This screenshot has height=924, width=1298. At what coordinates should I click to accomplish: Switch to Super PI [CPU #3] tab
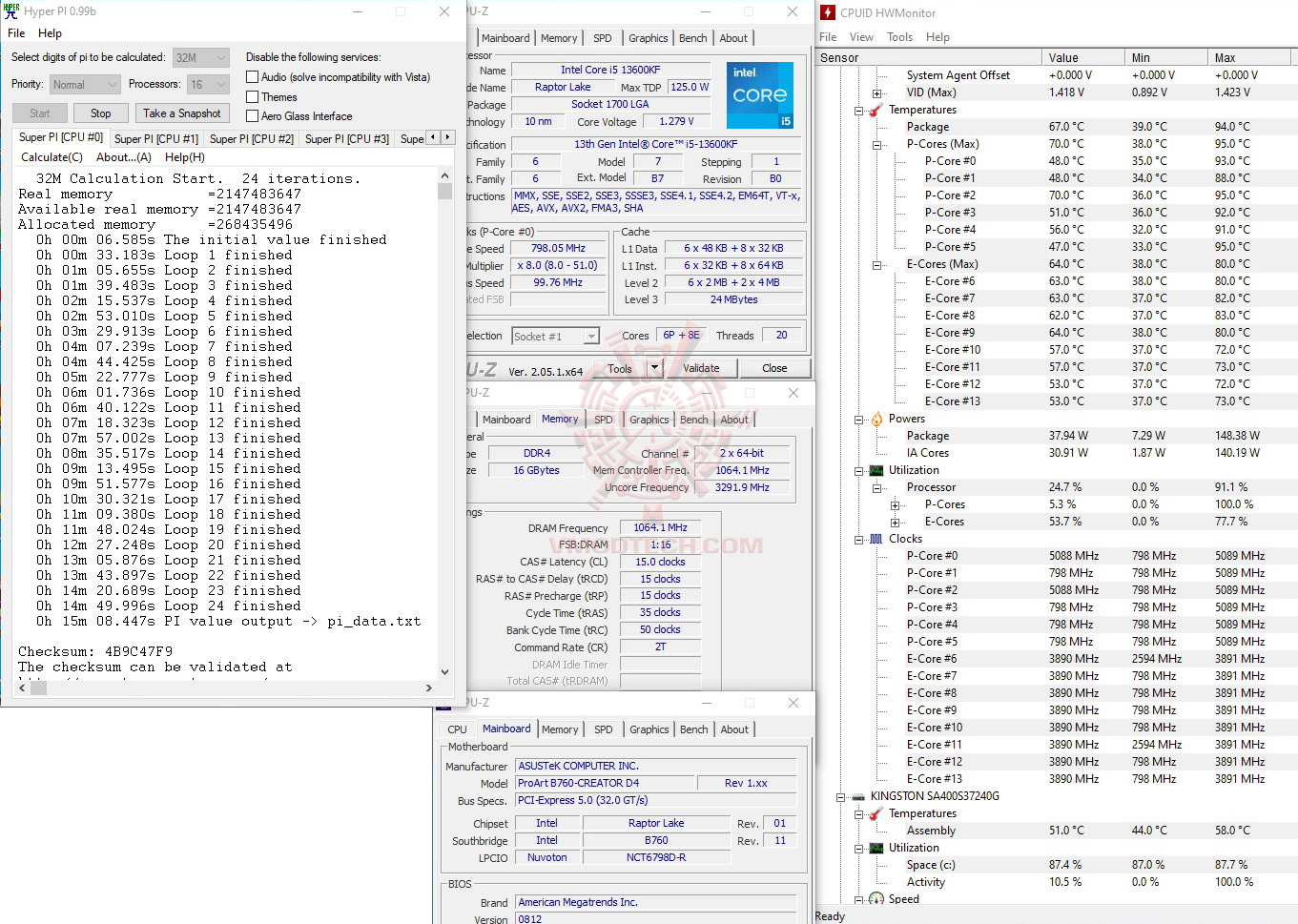tap(347, 139)
